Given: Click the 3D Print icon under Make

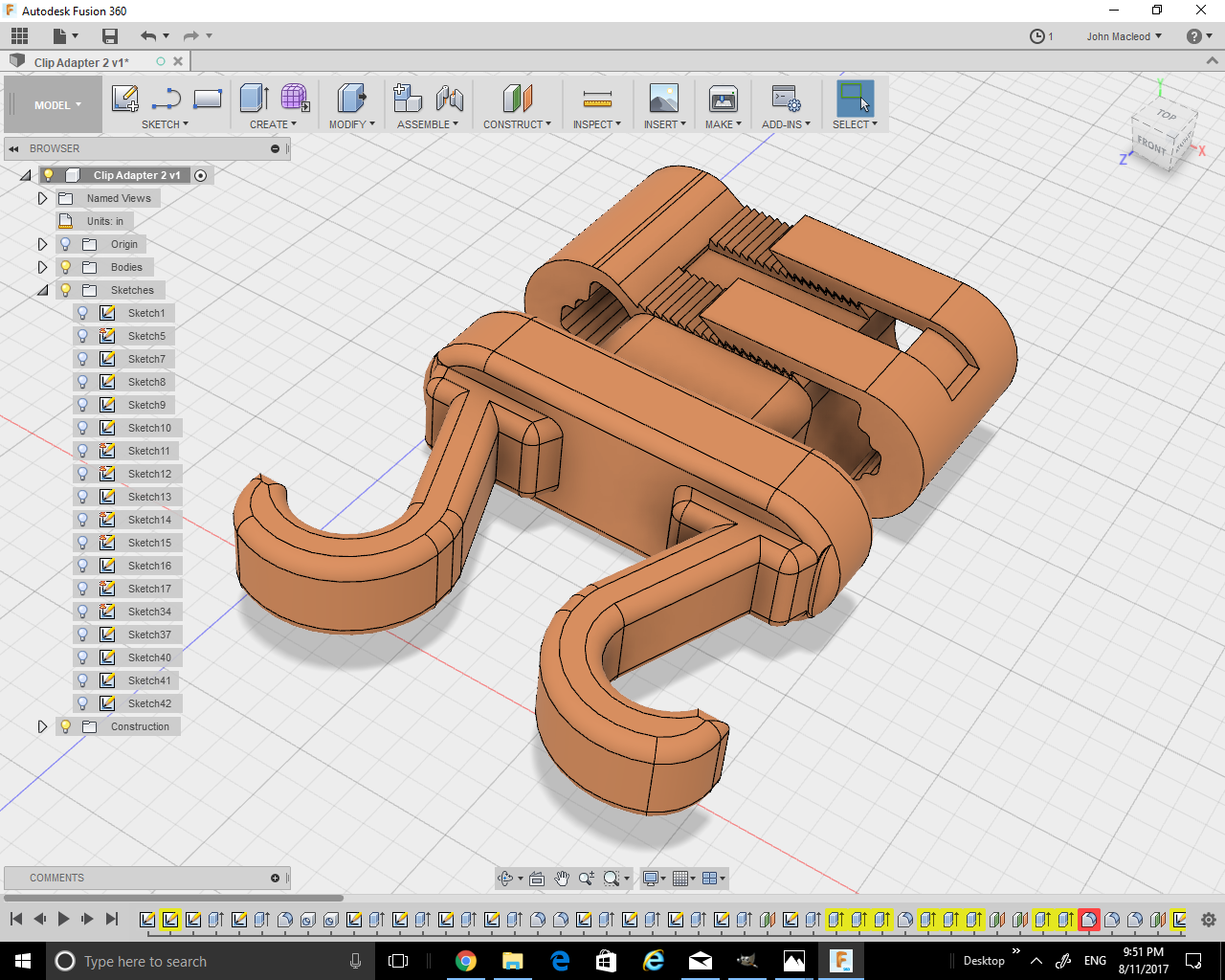Looking at the screenshot, I should click(x=723, y=100).
